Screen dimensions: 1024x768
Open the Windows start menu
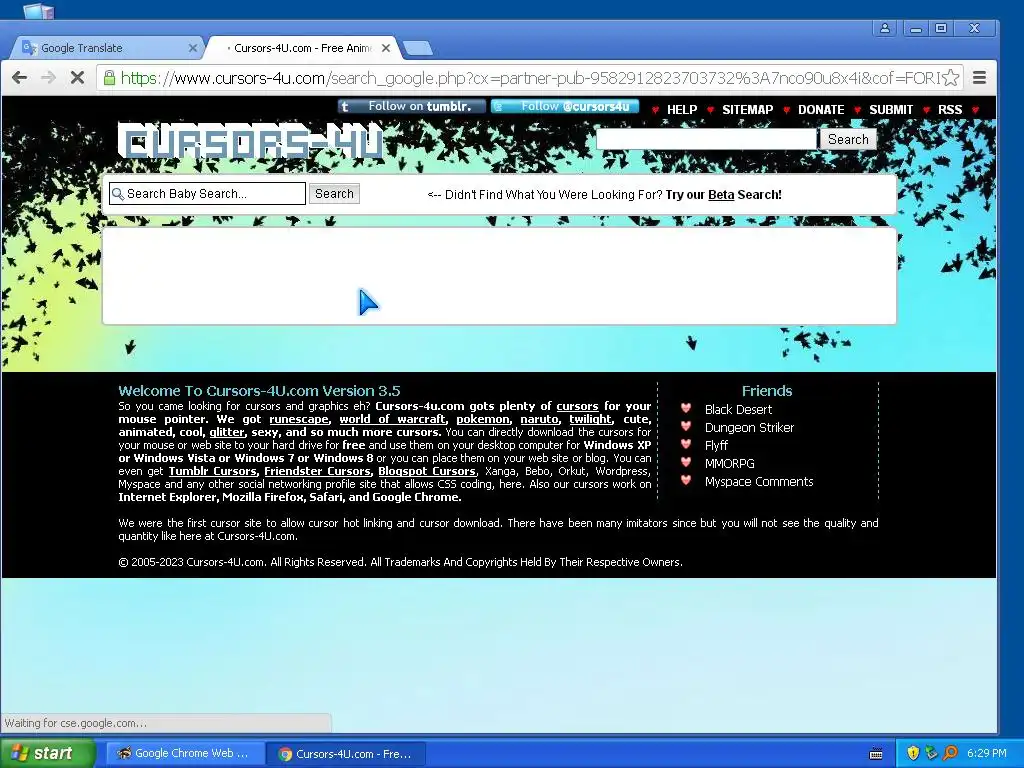(x=47, y=753)
